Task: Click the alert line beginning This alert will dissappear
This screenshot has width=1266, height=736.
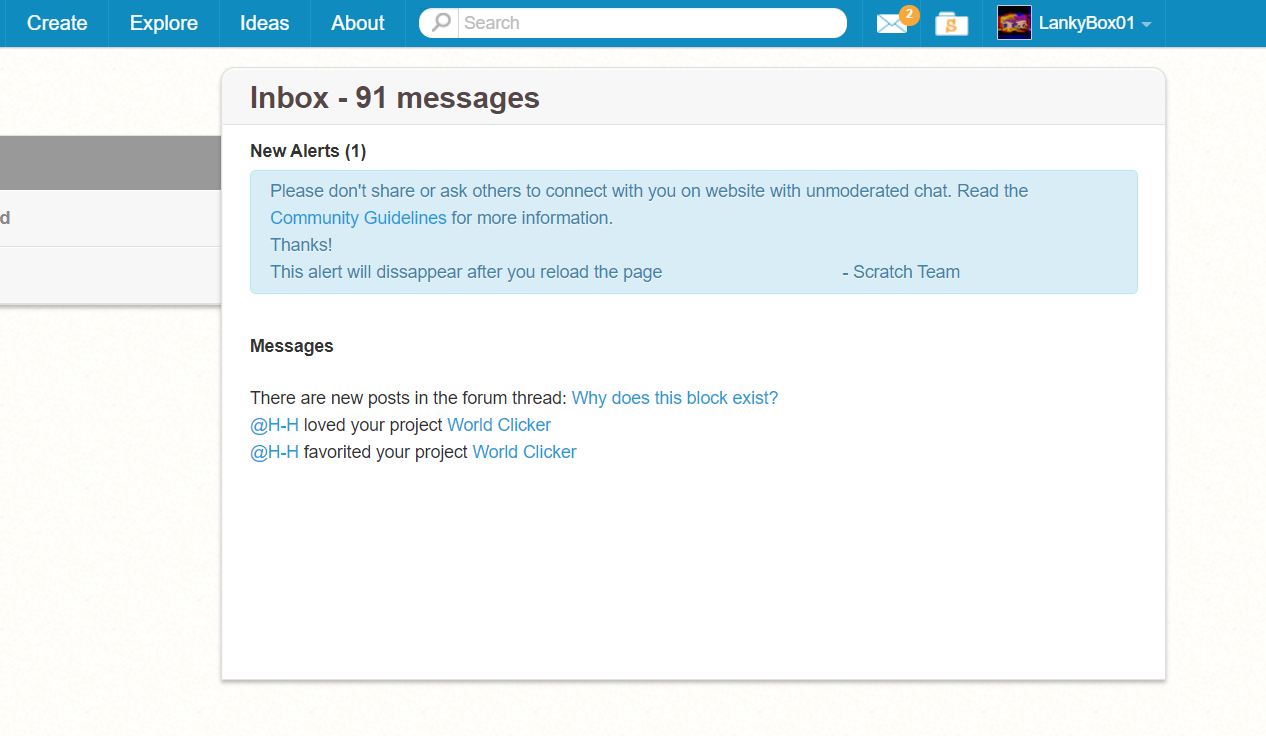Action: point(466,272)
